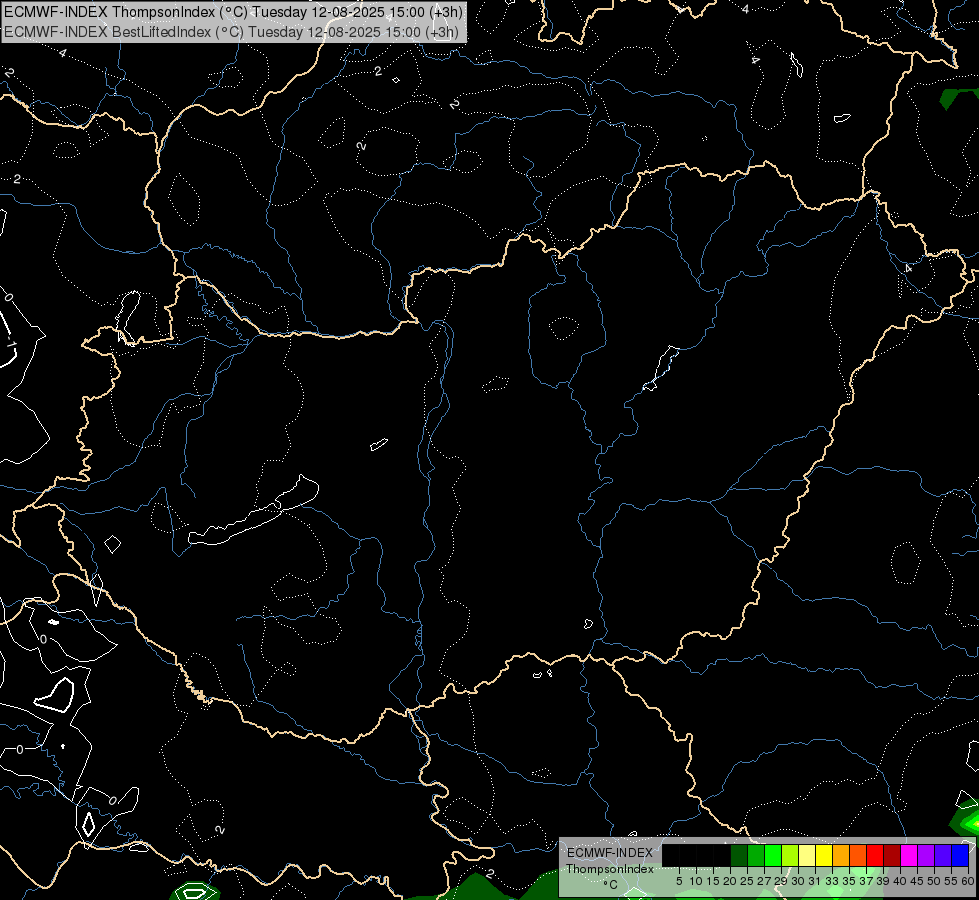The image size is (979, 900).
Task: Pick the pale yellow 30–31 legend swatch
Action: pos(807,855)
